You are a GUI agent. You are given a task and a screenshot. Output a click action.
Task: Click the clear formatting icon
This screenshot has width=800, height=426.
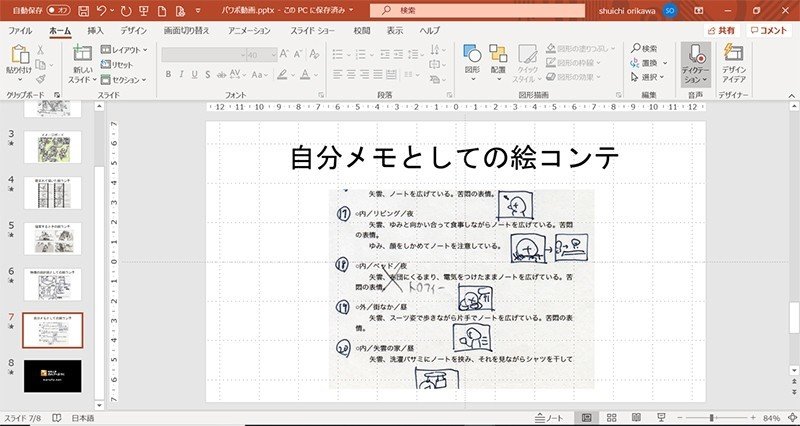(314, 54)
